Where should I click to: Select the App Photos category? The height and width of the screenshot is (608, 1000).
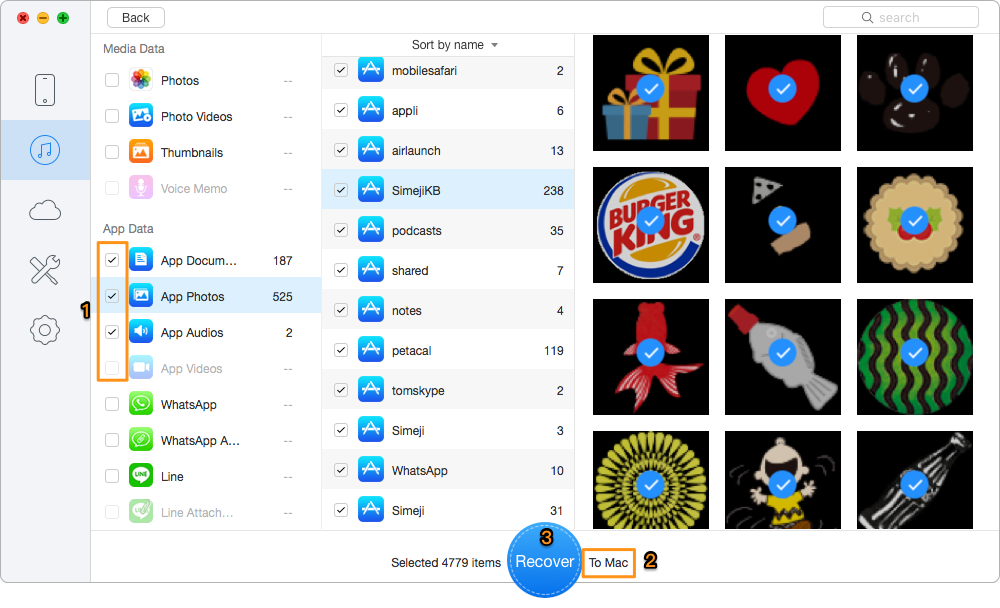(x=206, y=296)
